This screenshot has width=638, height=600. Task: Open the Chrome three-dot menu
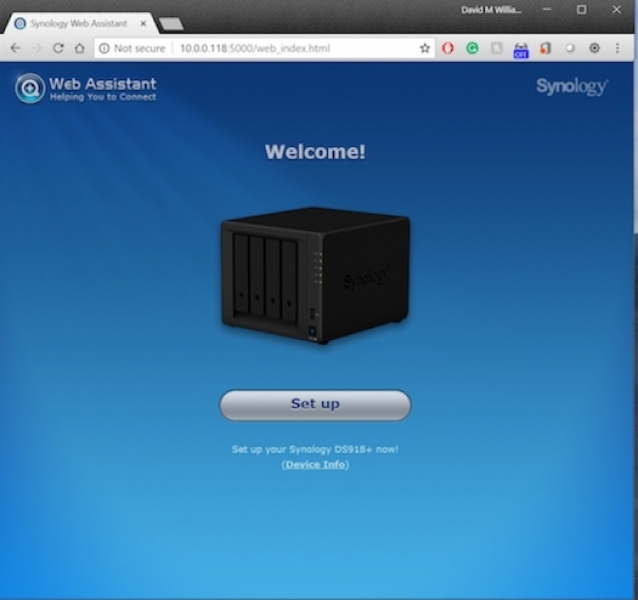tap(617, 48)
